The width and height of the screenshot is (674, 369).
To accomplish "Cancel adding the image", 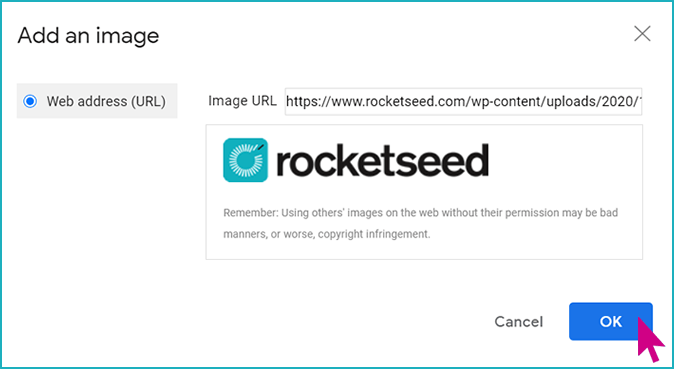I will click(x=518, y=322).
